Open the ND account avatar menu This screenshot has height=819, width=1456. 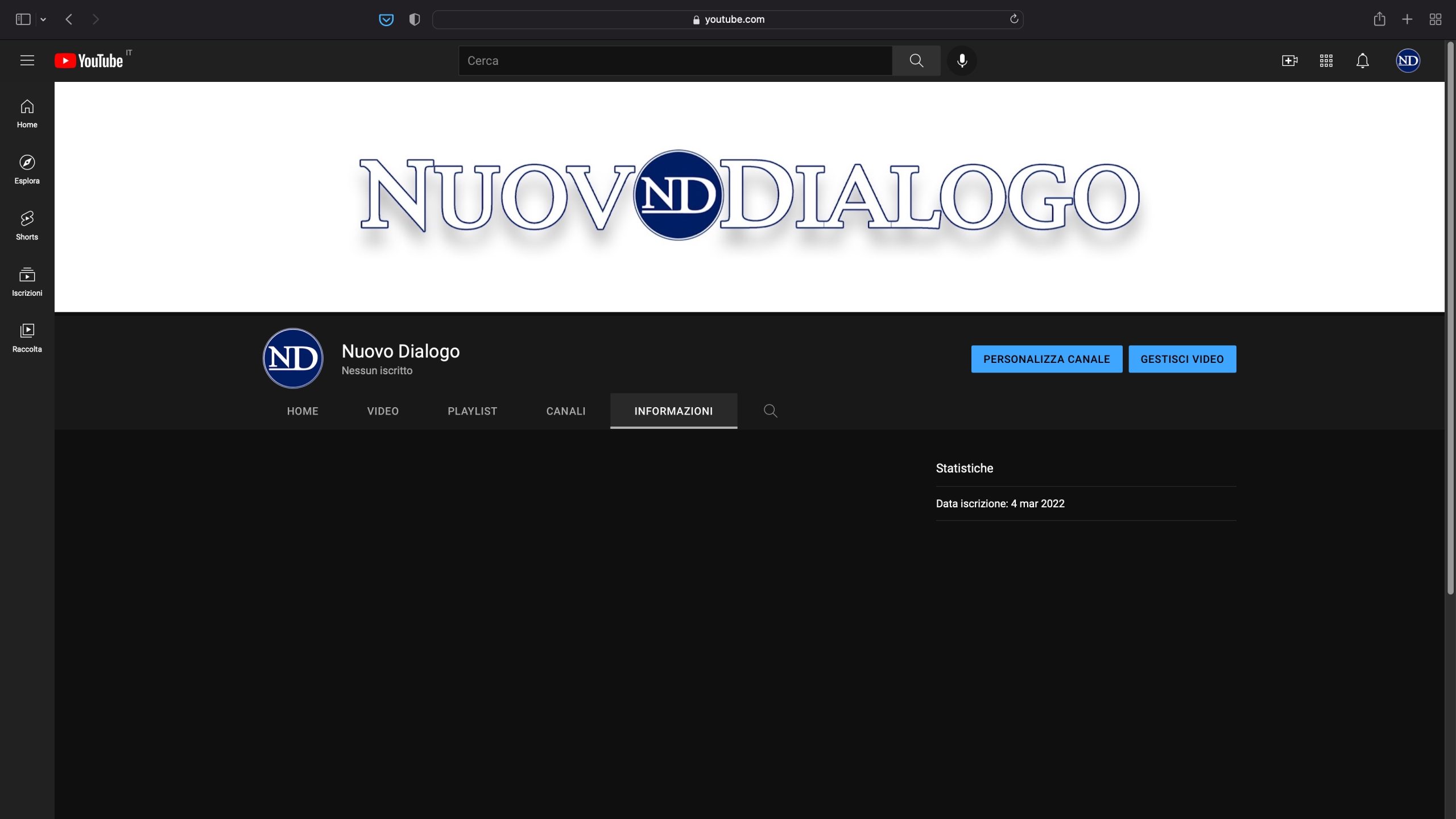click(1408, 60)
